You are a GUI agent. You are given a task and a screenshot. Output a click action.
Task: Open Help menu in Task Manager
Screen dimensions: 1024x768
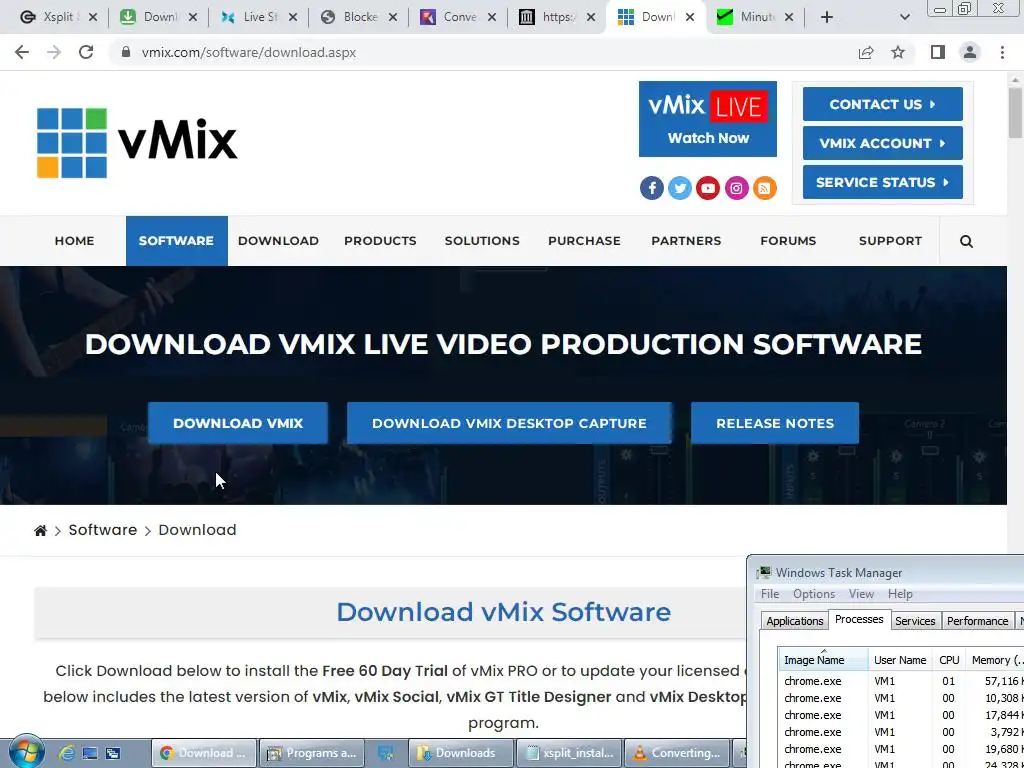pyautogui.click(x=900, y=594)
